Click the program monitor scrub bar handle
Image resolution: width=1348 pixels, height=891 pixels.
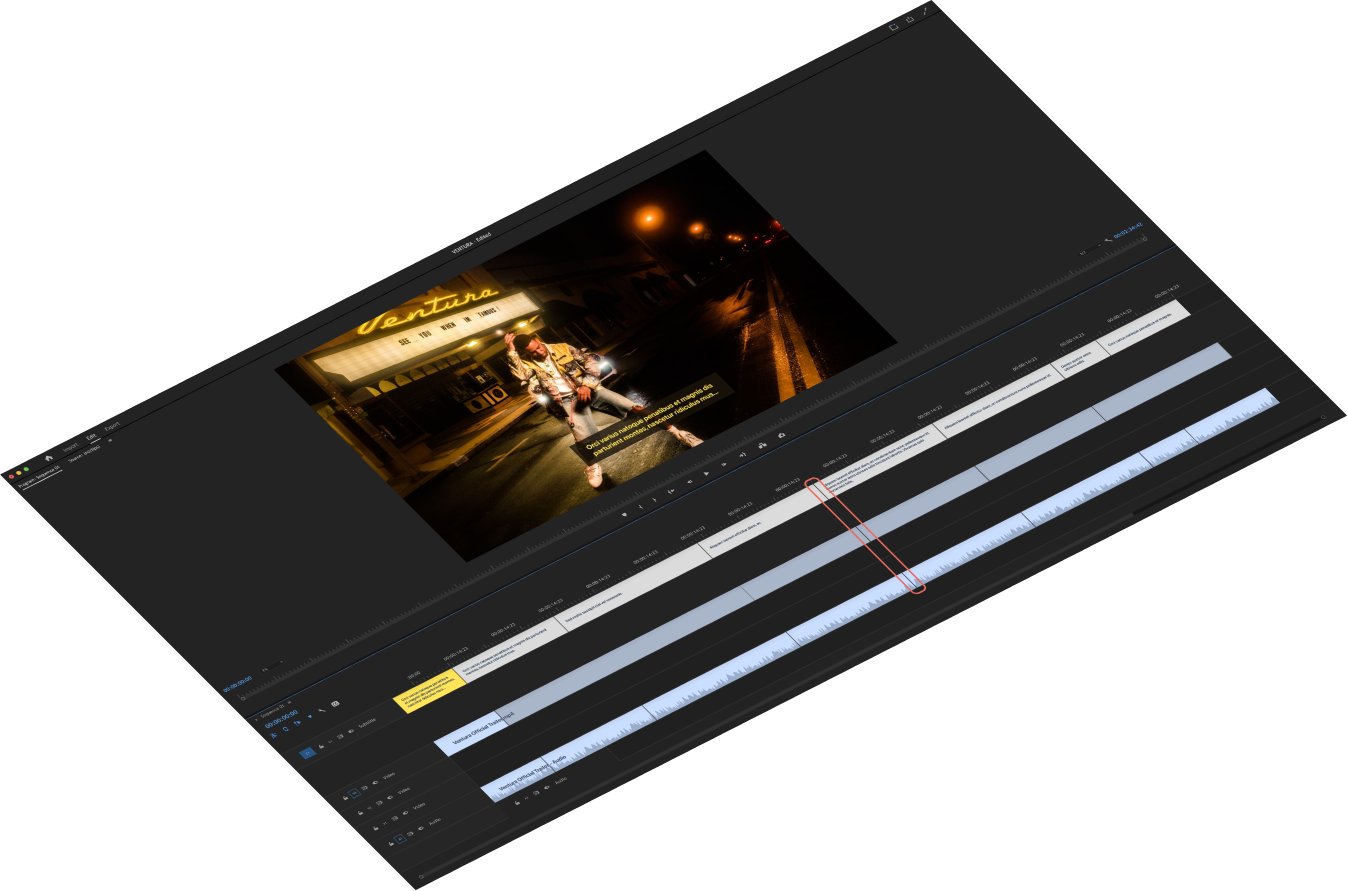pyautogui.click(x=243, y=698)
